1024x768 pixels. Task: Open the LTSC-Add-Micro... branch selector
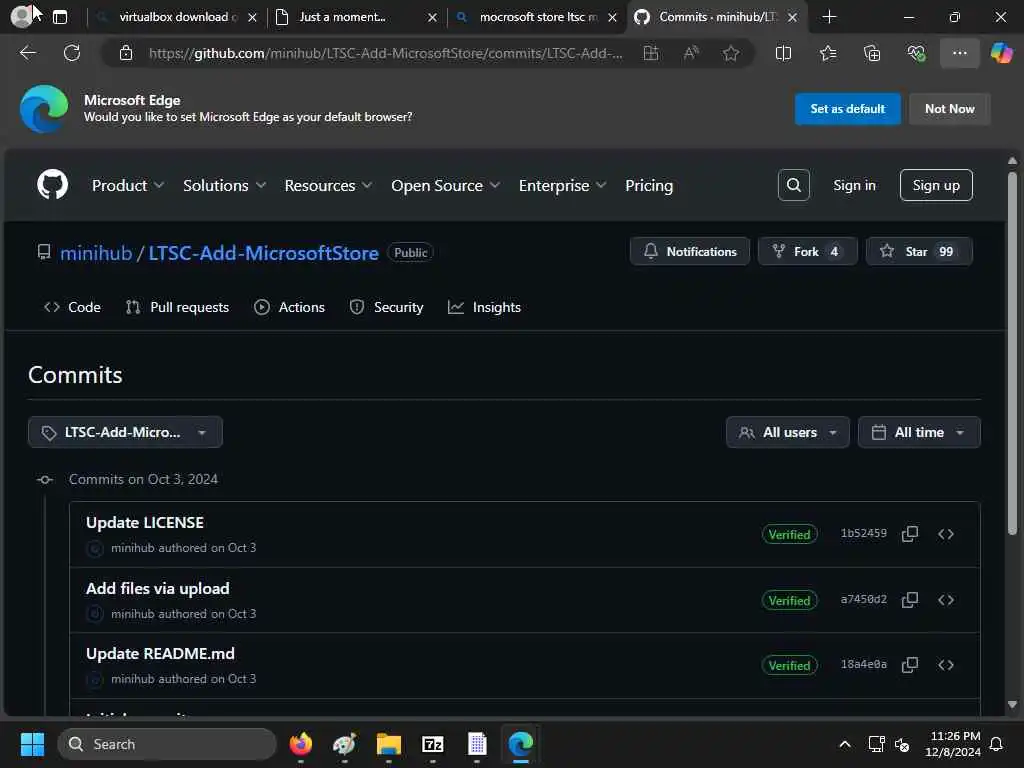(x=125, y=432)
